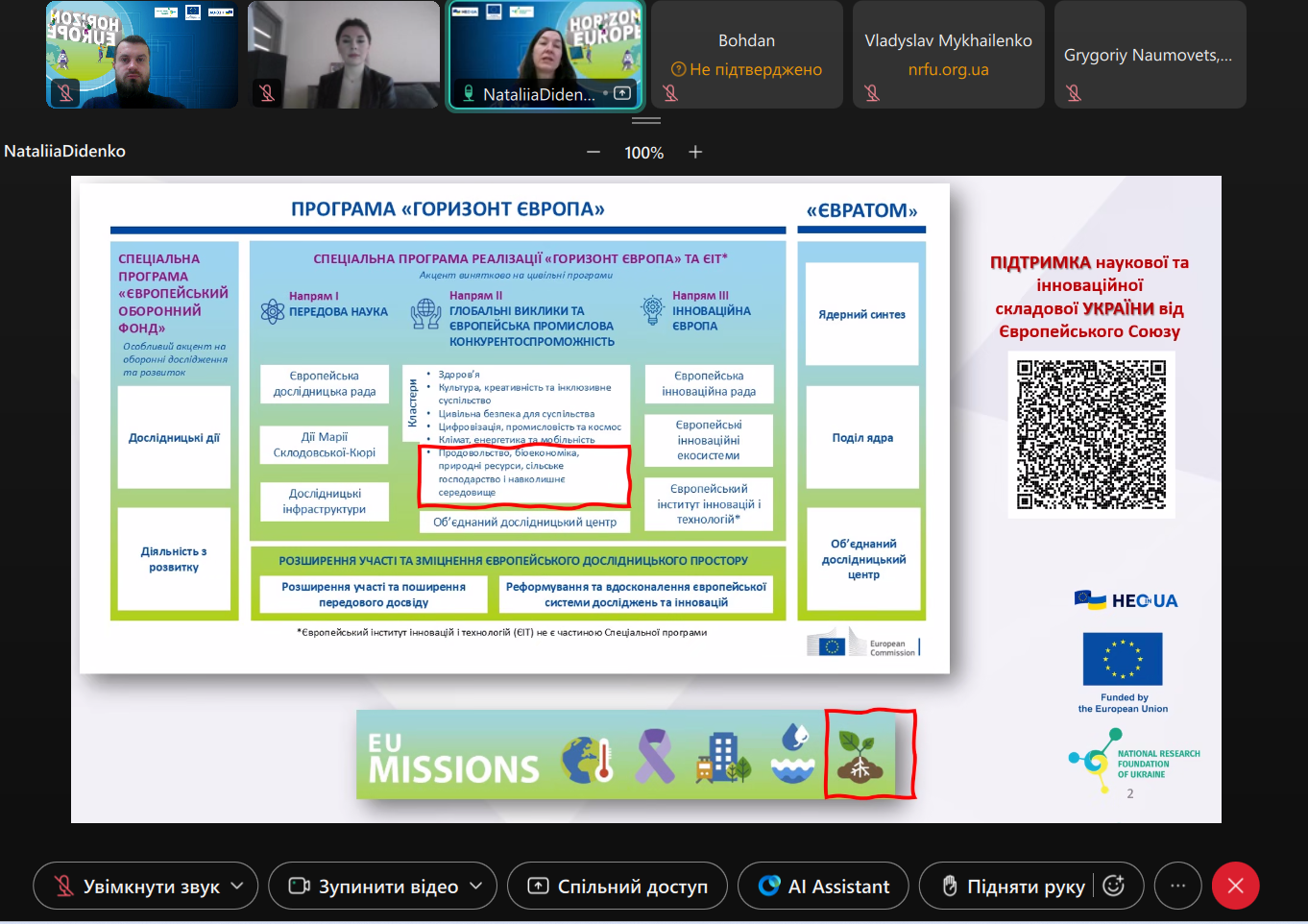Image resolution: width=1308 pixels, height=924 pixels.
Task: Stop camera with Зупинити відео button
Action: pyautogui.click(x=375, y=886)
